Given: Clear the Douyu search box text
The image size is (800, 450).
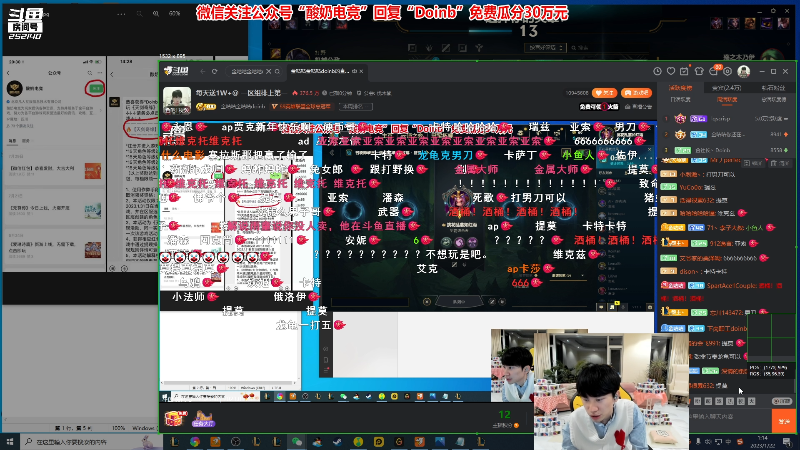Looking at the screenshot, I should 269,71.
